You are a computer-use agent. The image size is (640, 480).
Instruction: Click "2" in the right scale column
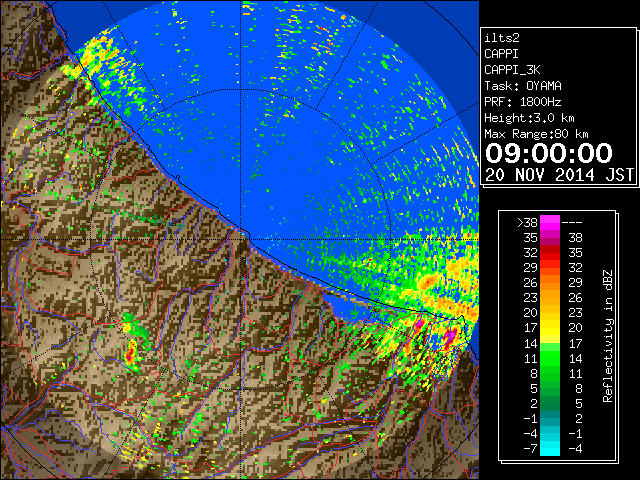pos(579,418)
